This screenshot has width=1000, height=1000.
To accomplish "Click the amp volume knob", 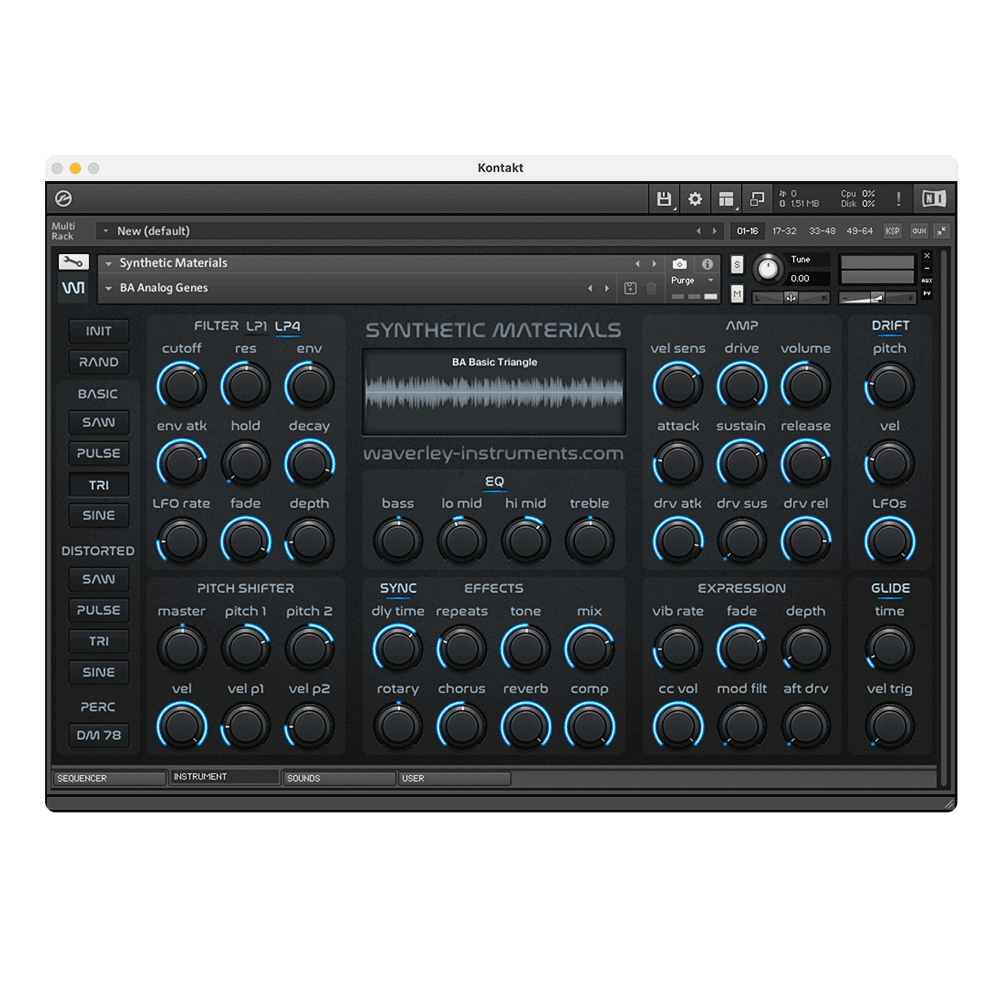I will click(x=805, y=386).
